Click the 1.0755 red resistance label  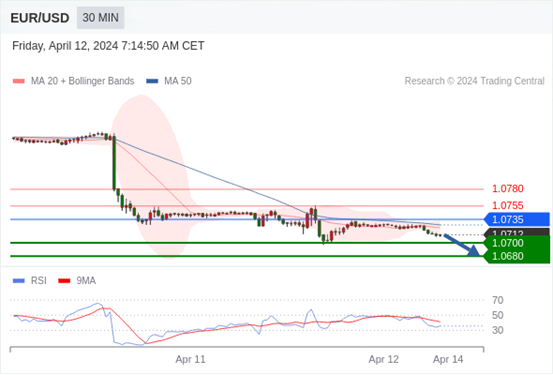(x=508, y=205)
